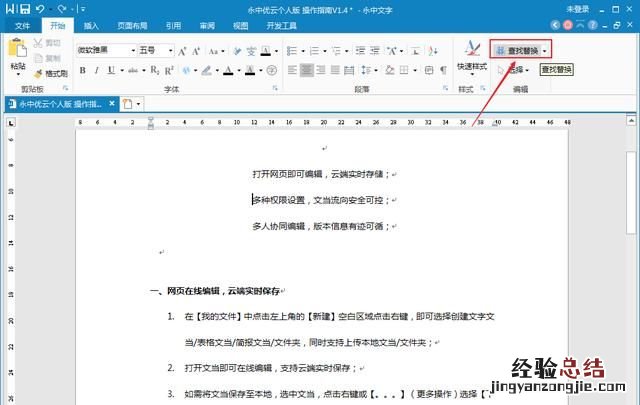Screen dimensions: 640x405
Task: Toggle strikethrough (abc) formatting
Action: point(133,71)
